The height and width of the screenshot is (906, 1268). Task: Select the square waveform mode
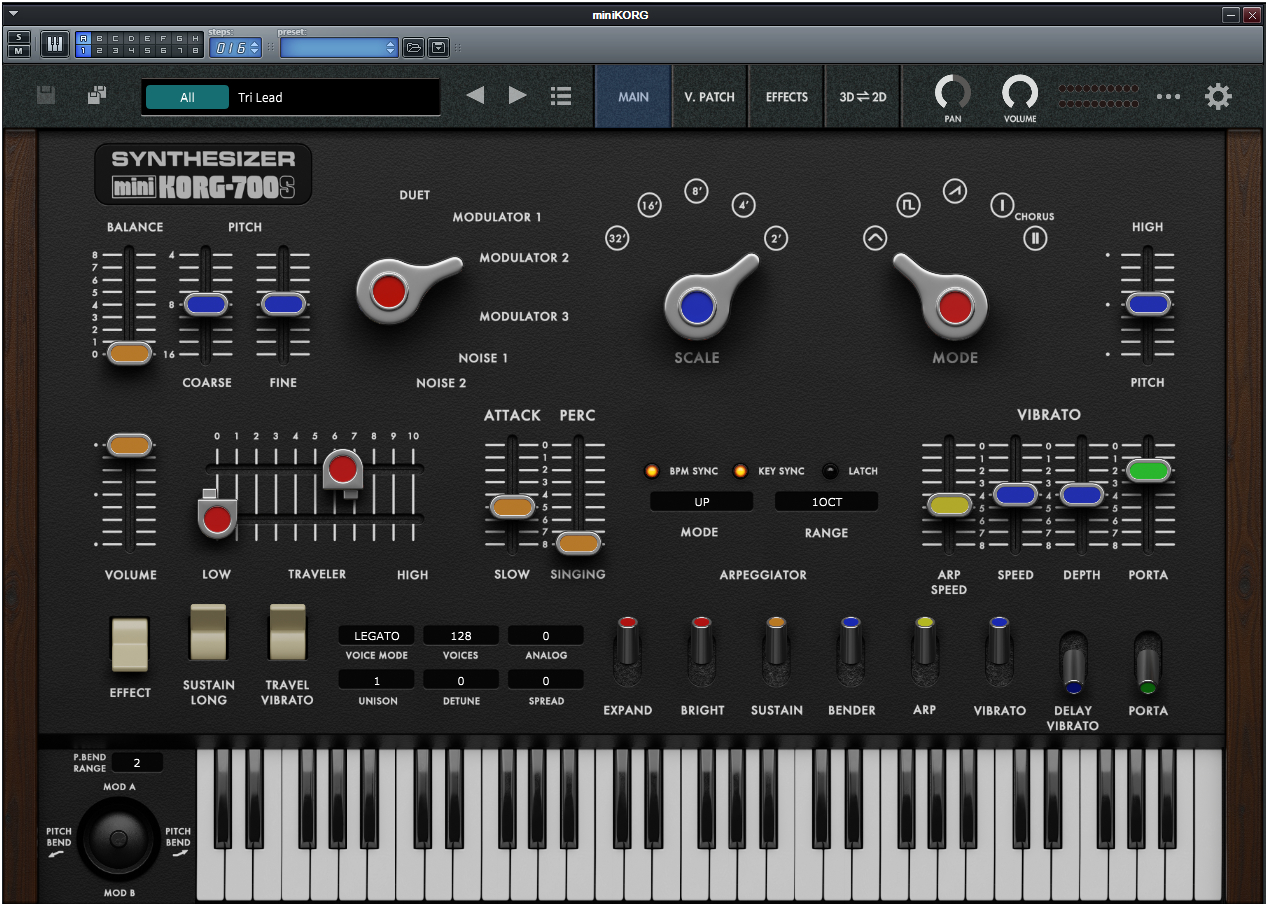point(907,205)
